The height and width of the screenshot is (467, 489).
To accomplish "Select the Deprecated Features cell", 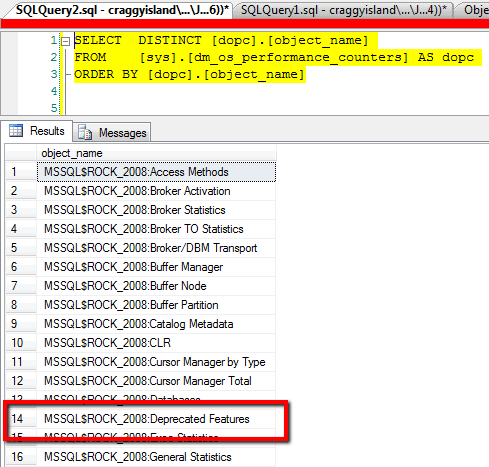I will click(156, 419).
